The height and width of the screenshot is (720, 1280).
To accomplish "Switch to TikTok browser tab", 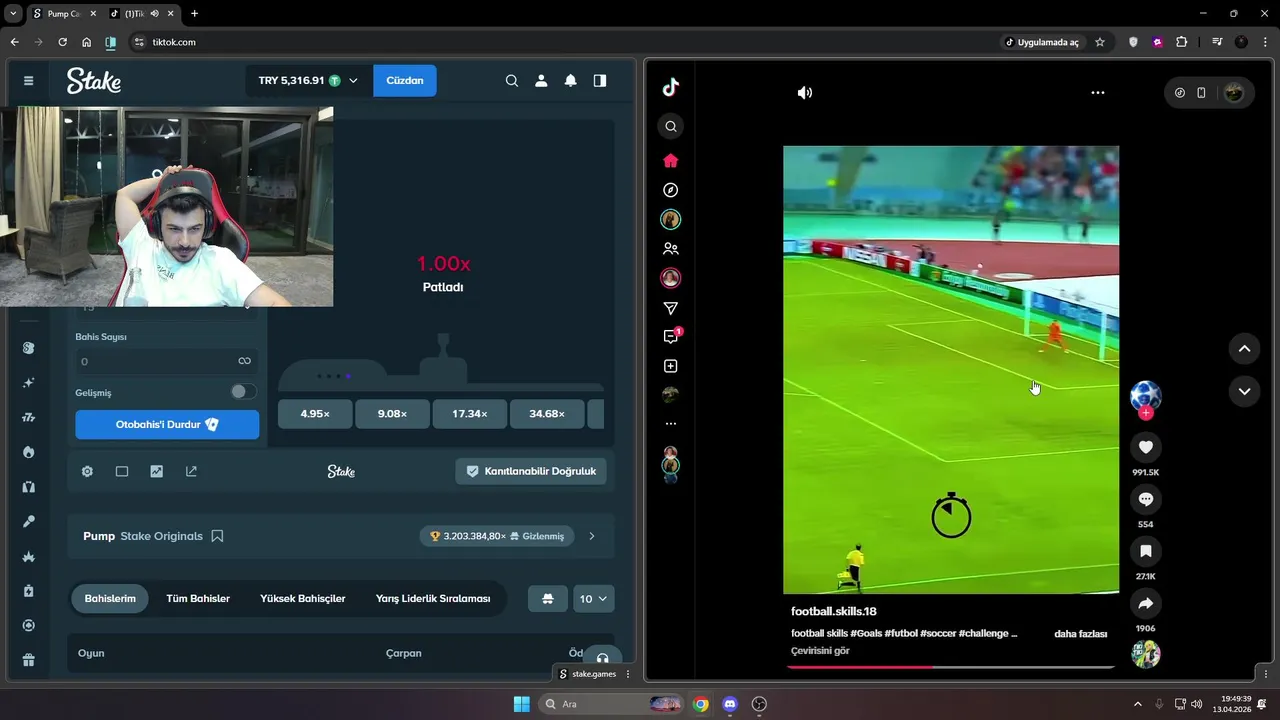I will click(140, 14).
